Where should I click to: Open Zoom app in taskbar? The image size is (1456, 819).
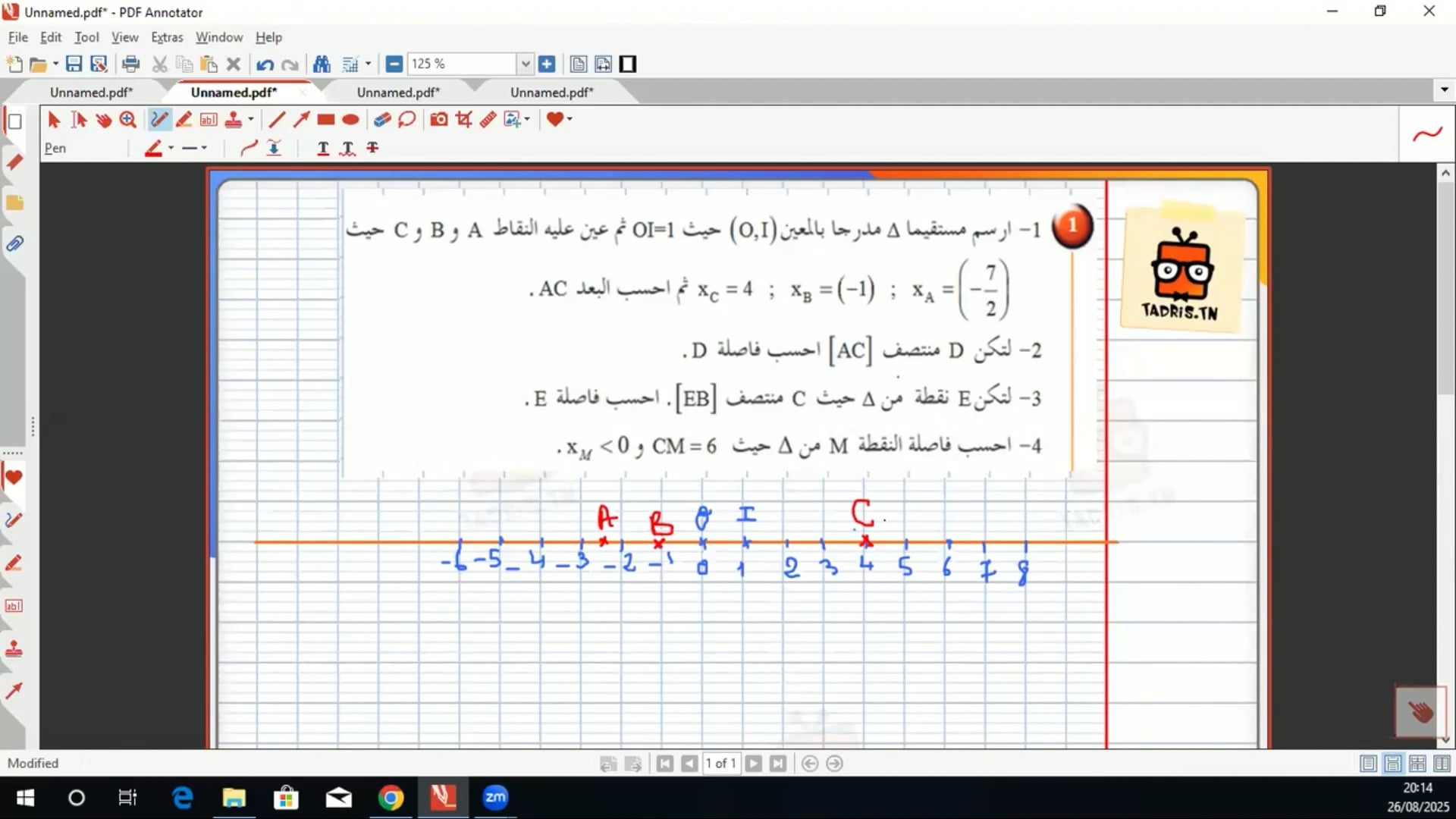(495, 798)
